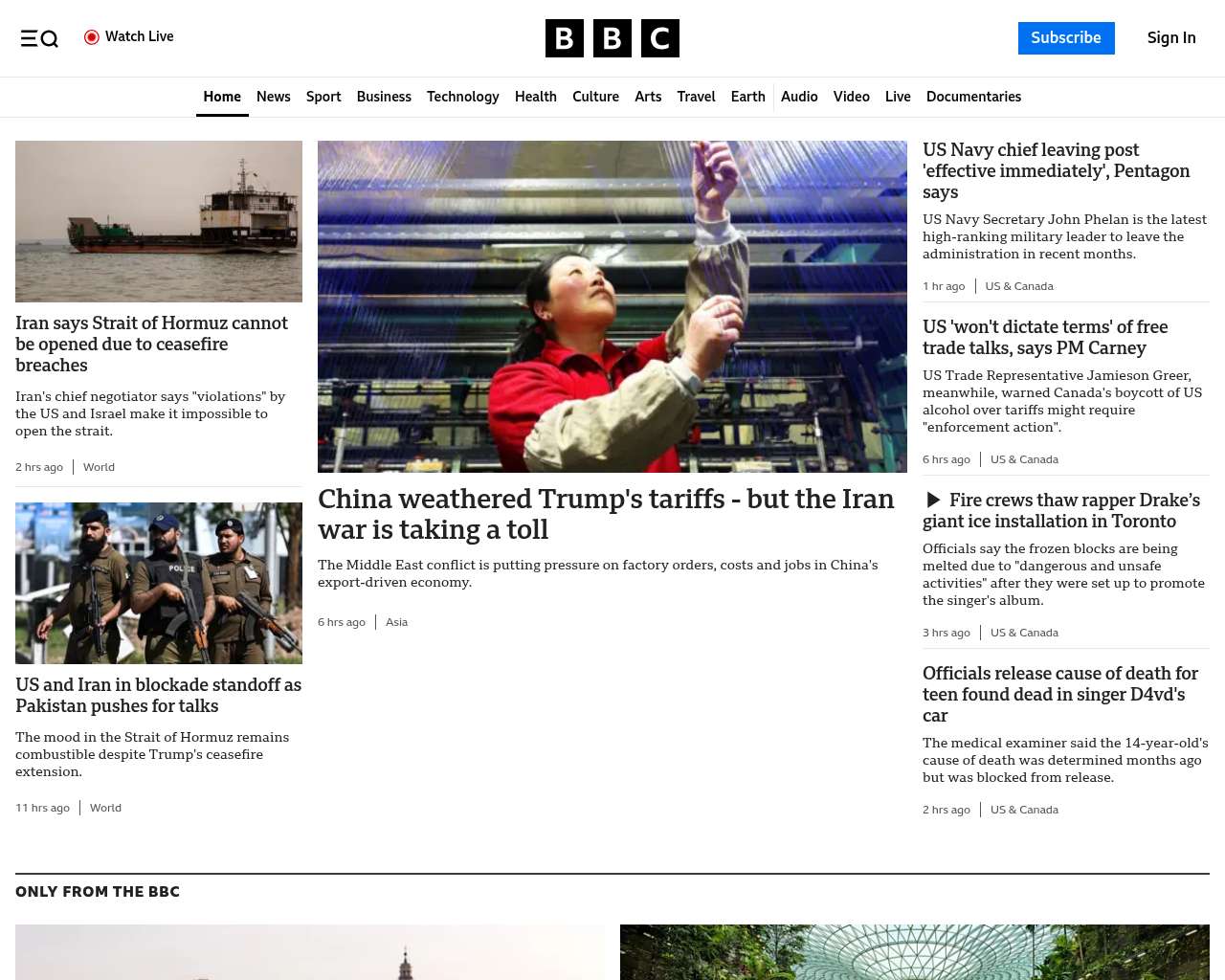Click the World tag under Hormuz story
Screen dimensions: 1225x980
99,467
